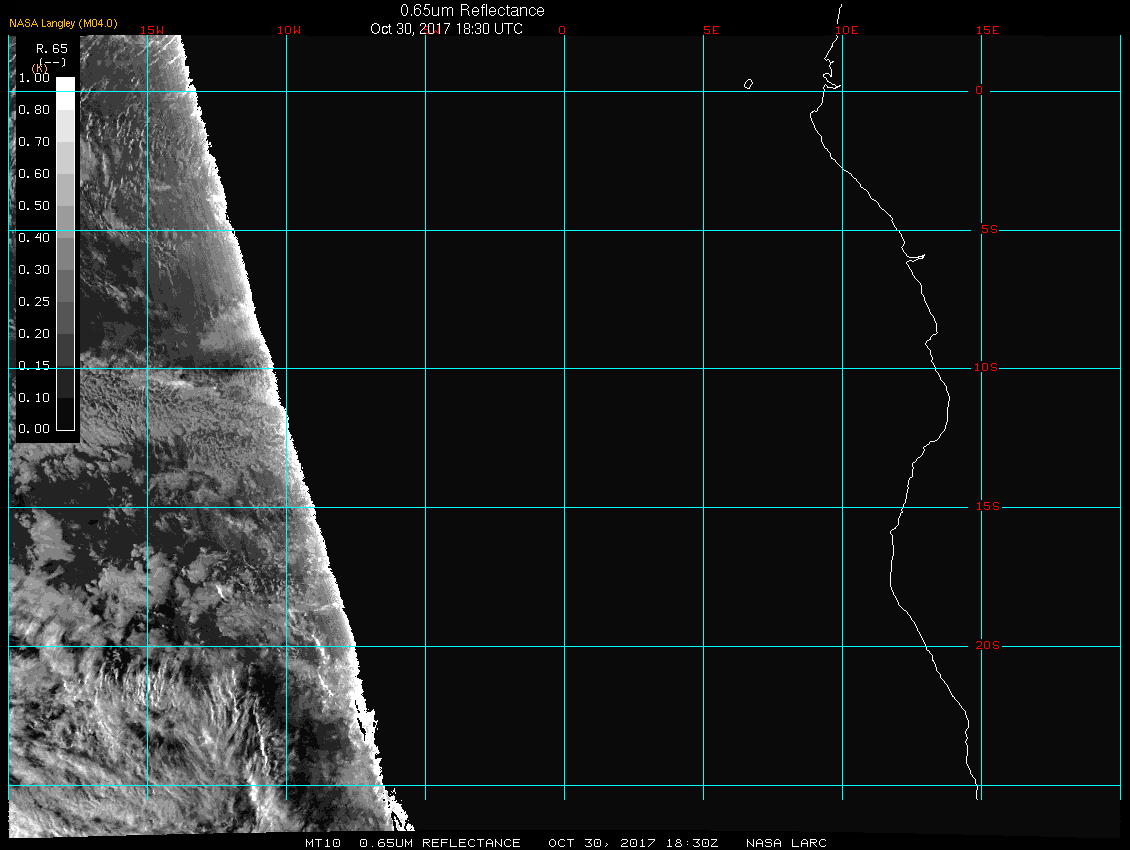Click the NASA LARC text in footer
Image resolution: width=1130 pixels, height=850 pixels.
(x=787, y=843)
